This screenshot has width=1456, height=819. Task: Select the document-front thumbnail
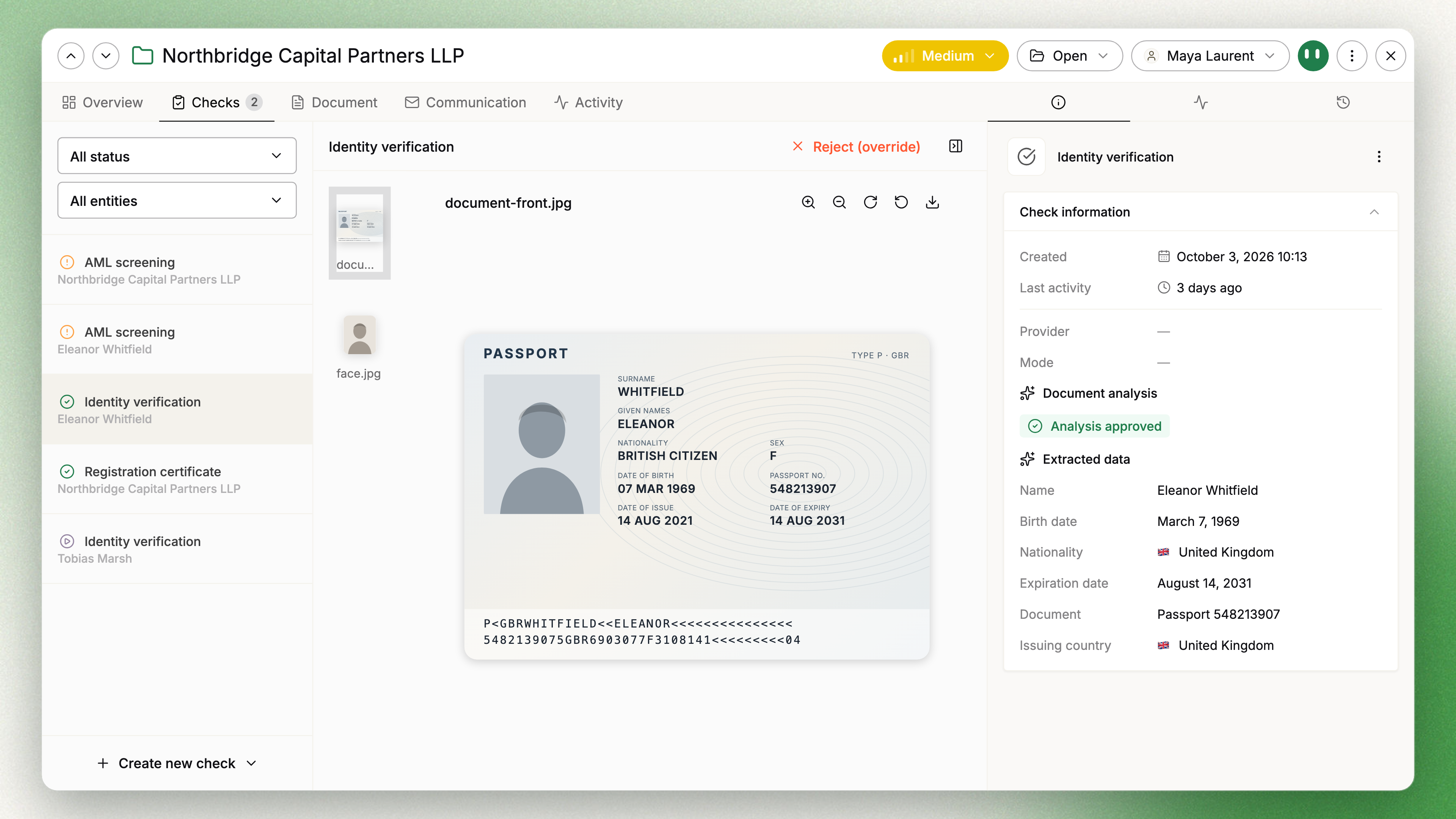[x=359, y=233]
